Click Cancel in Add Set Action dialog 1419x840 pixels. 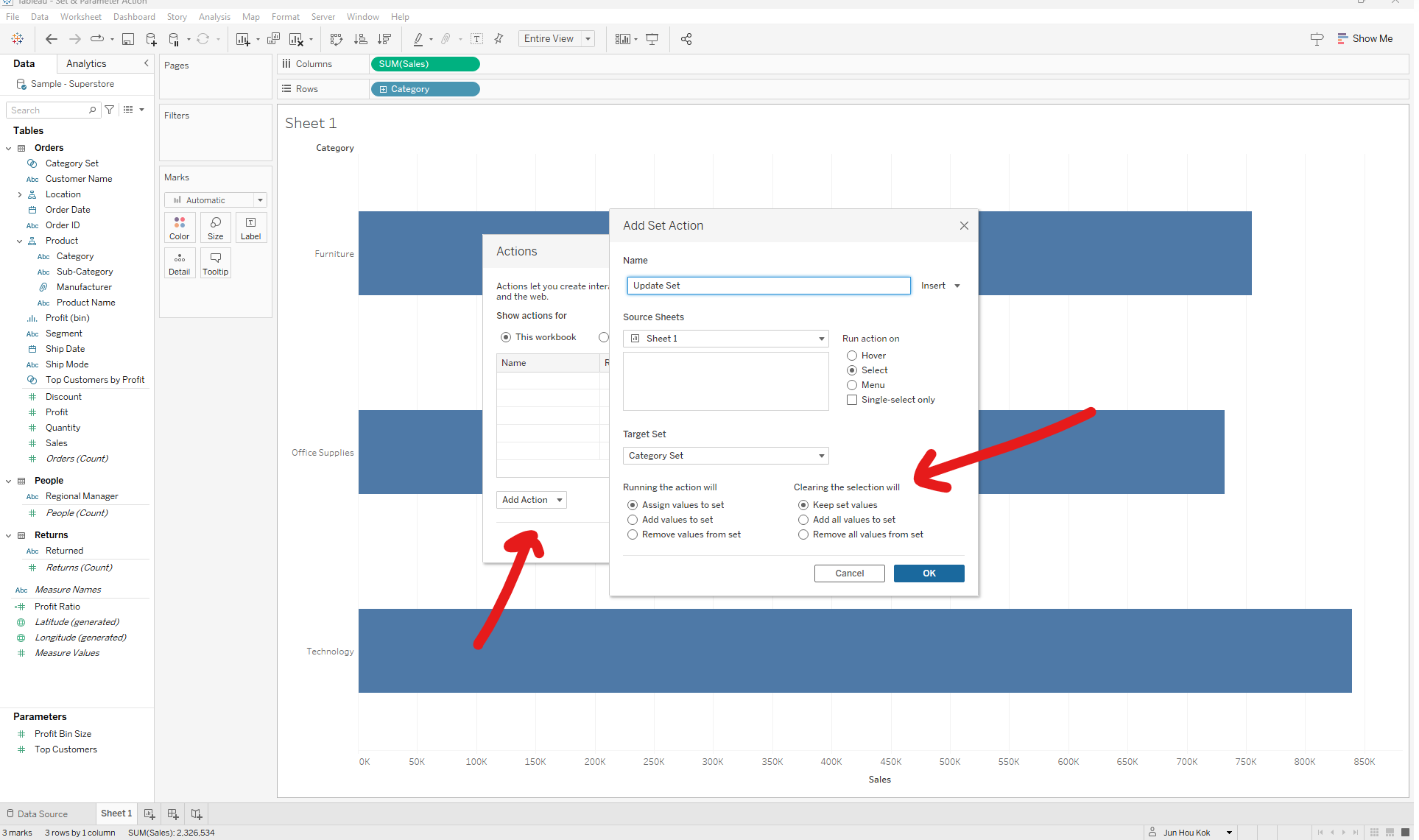849,573
